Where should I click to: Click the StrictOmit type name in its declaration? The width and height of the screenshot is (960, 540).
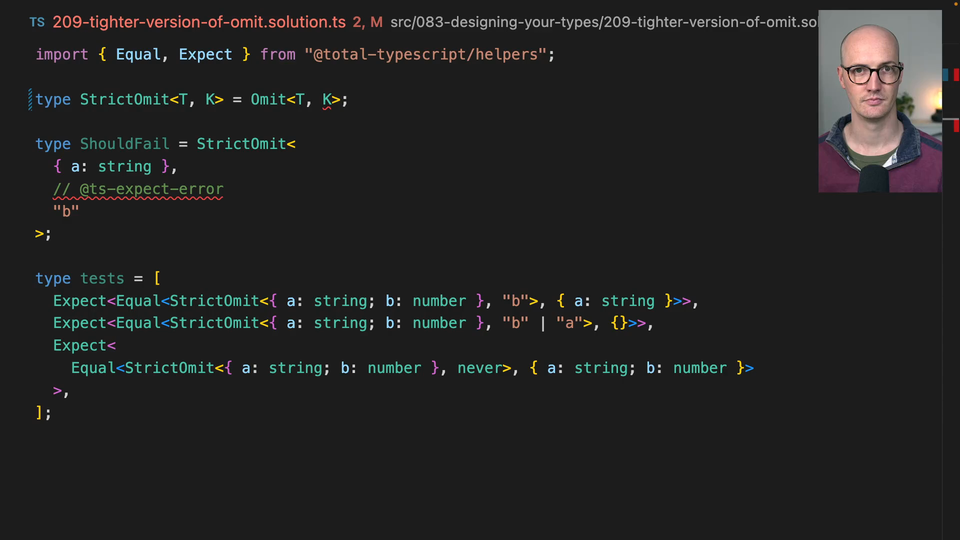124,99
